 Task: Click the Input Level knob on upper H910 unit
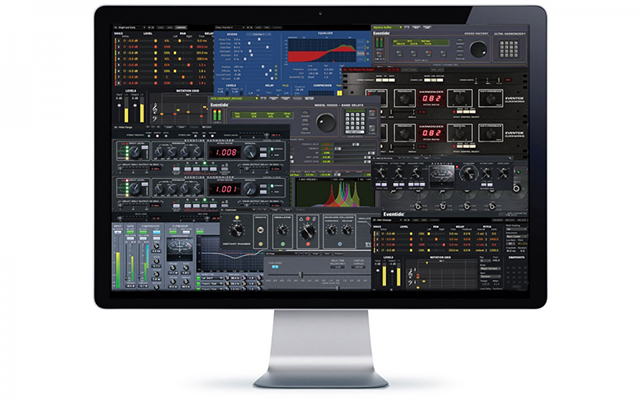click(x=135, y=152)
